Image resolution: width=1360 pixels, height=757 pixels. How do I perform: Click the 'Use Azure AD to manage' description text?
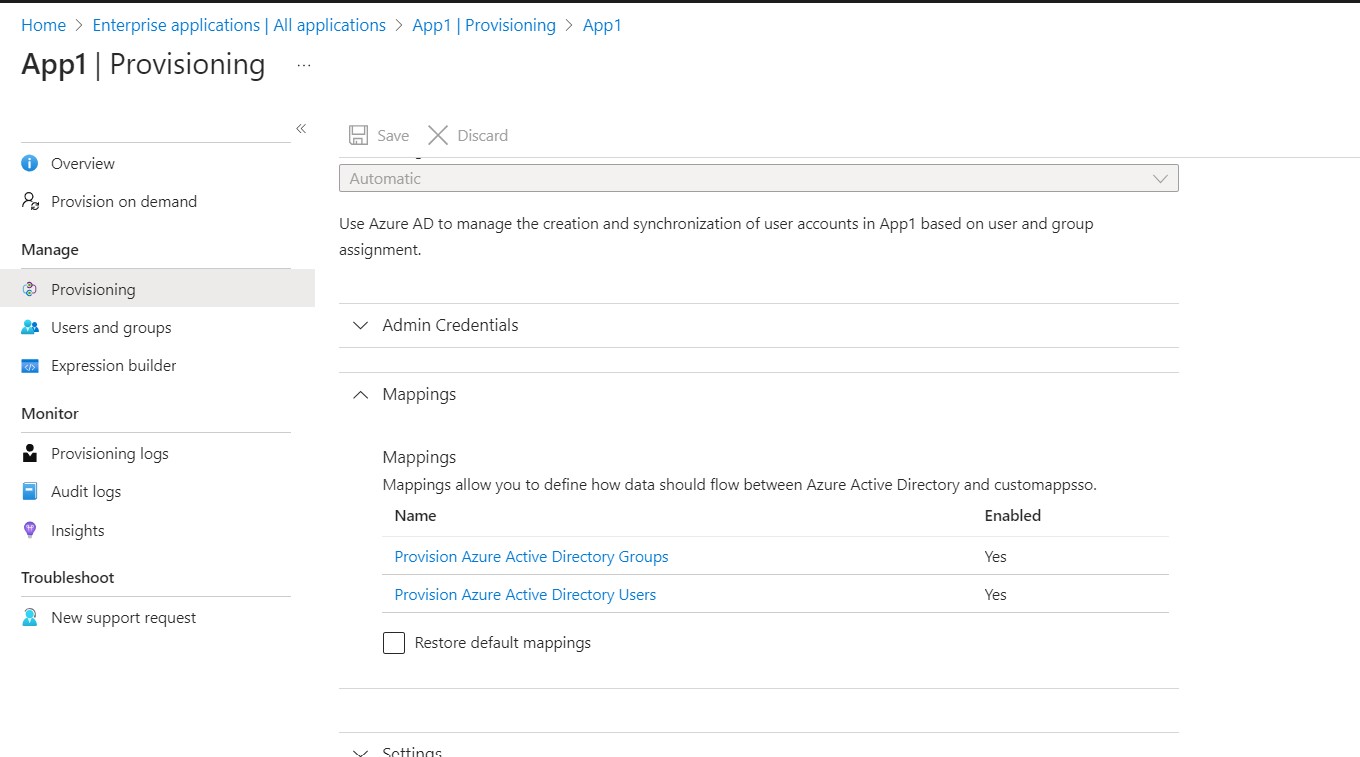[716, 236]
